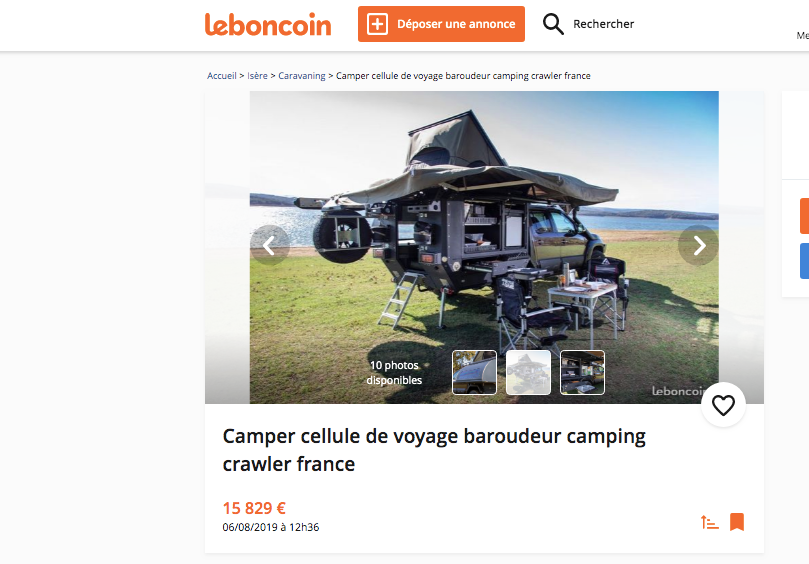Advance to the next photo with the right arrow
Screen dimensions: 809x564
point(699,245)
